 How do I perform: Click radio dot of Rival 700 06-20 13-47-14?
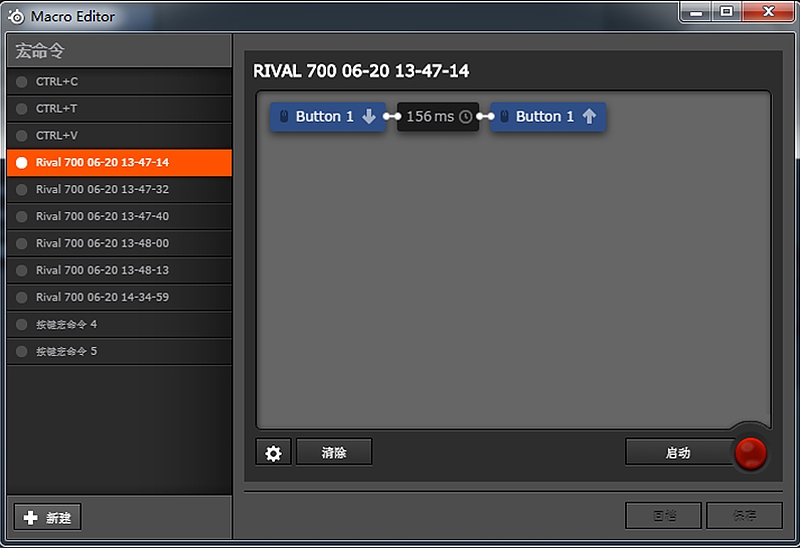pos(21,163)
